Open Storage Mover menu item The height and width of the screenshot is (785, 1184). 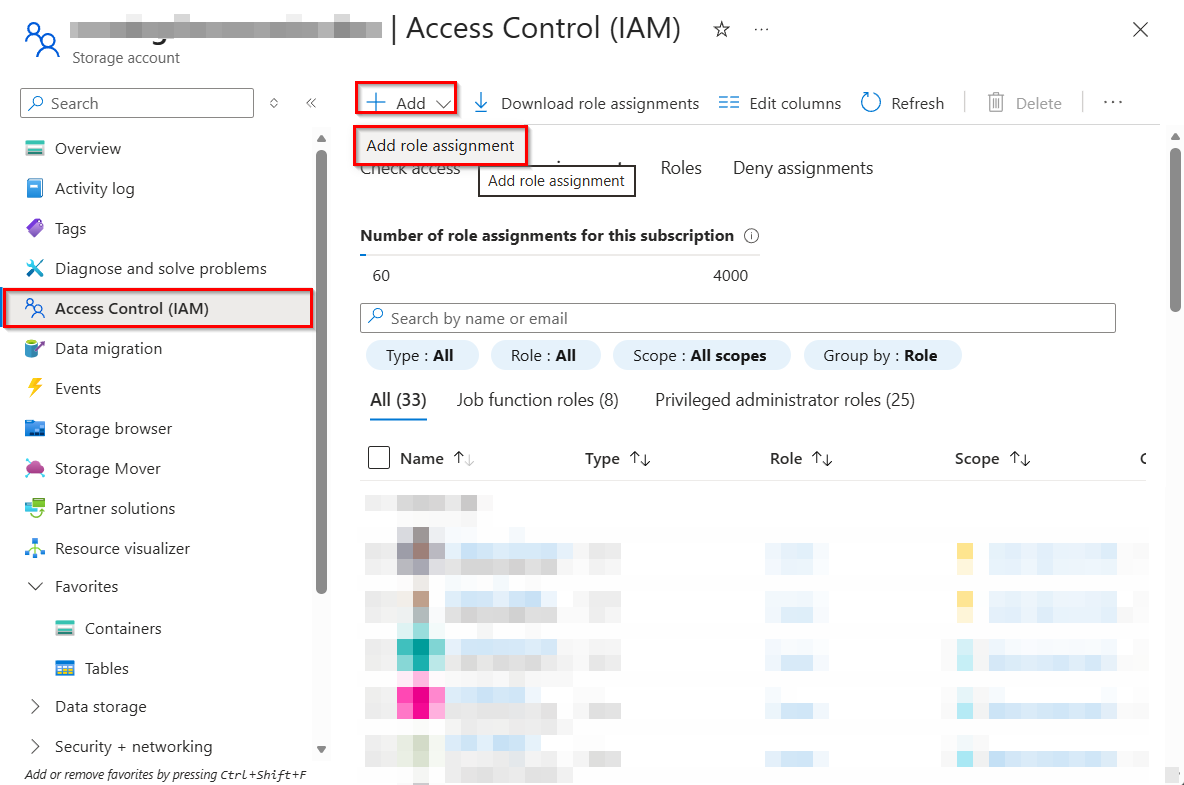pyautogui.click(x=107, y=468)
